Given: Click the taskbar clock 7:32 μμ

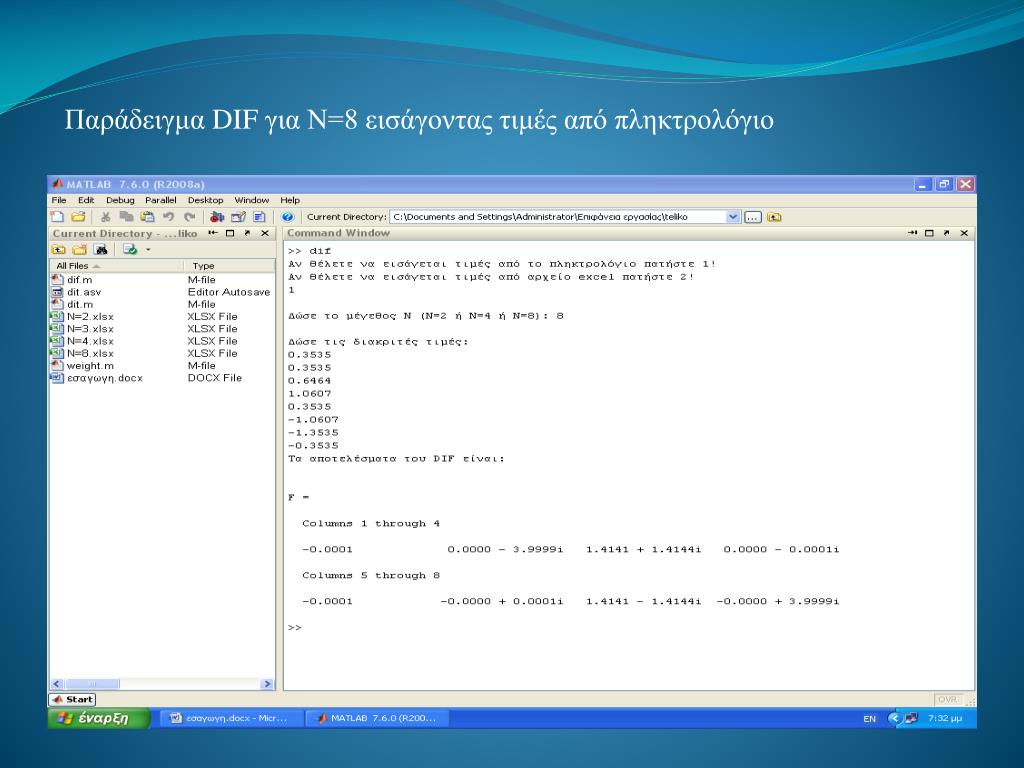Looking at the screenshot, I should 945,718.
